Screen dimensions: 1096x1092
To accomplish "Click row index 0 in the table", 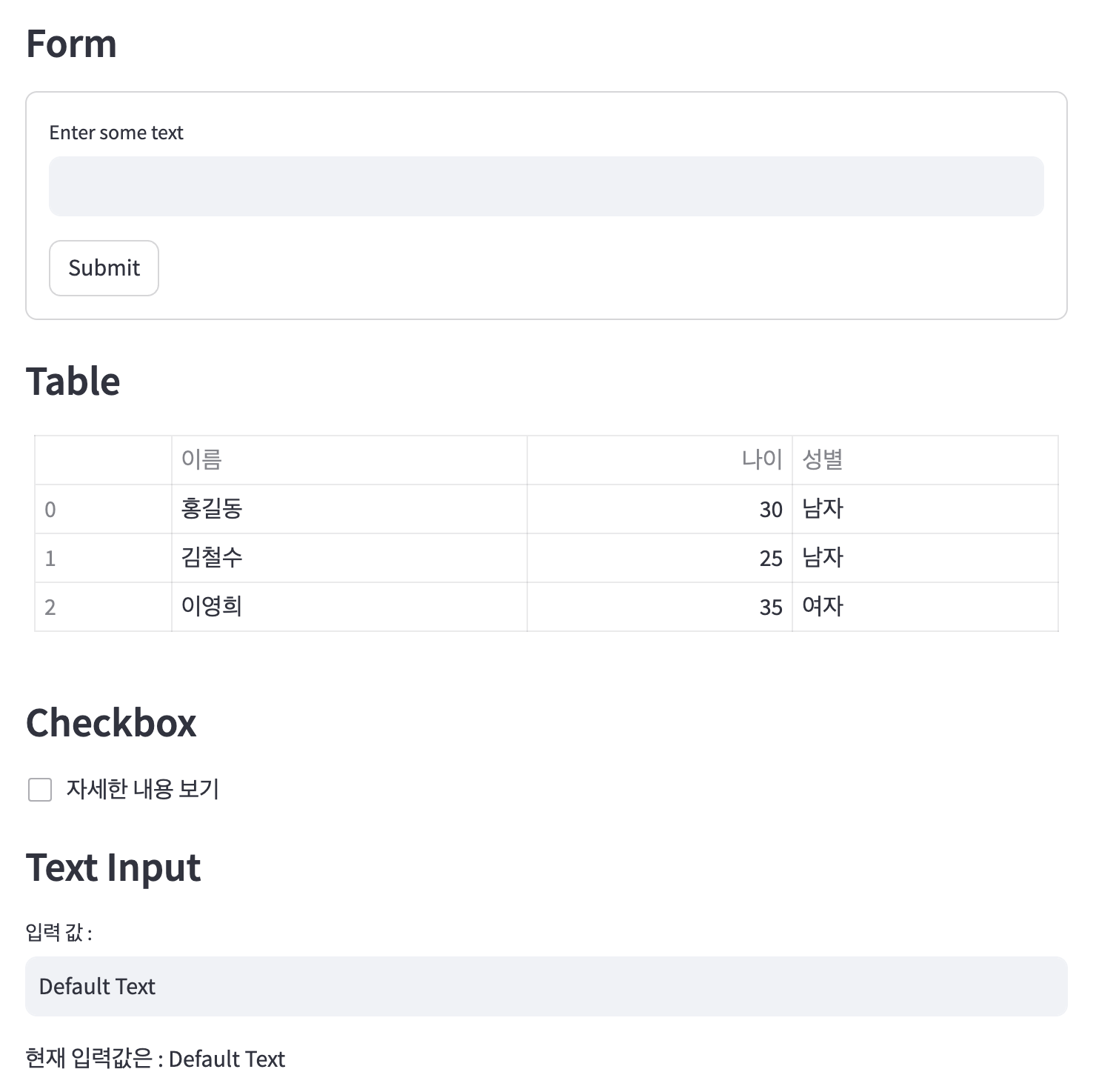I will point(104,509).
